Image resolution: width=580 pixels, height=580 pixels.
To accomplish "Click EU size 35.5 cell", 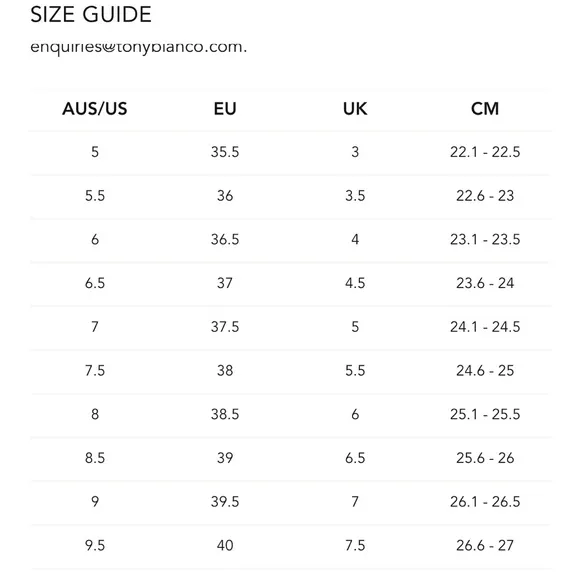I will pos(225,152).
